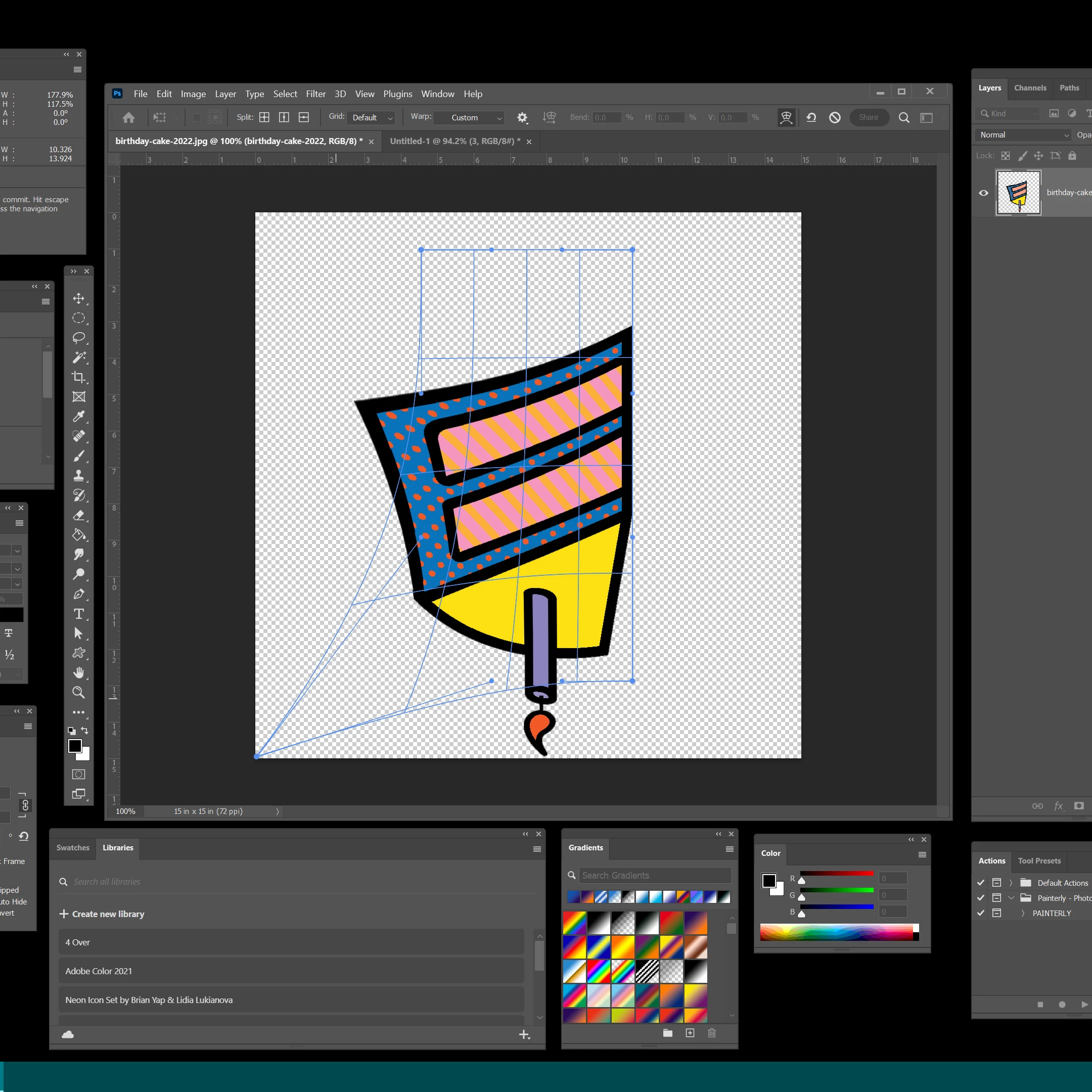Click the cancel transform icon
Screen dimensions: 1092x1092
coord(834,118)
